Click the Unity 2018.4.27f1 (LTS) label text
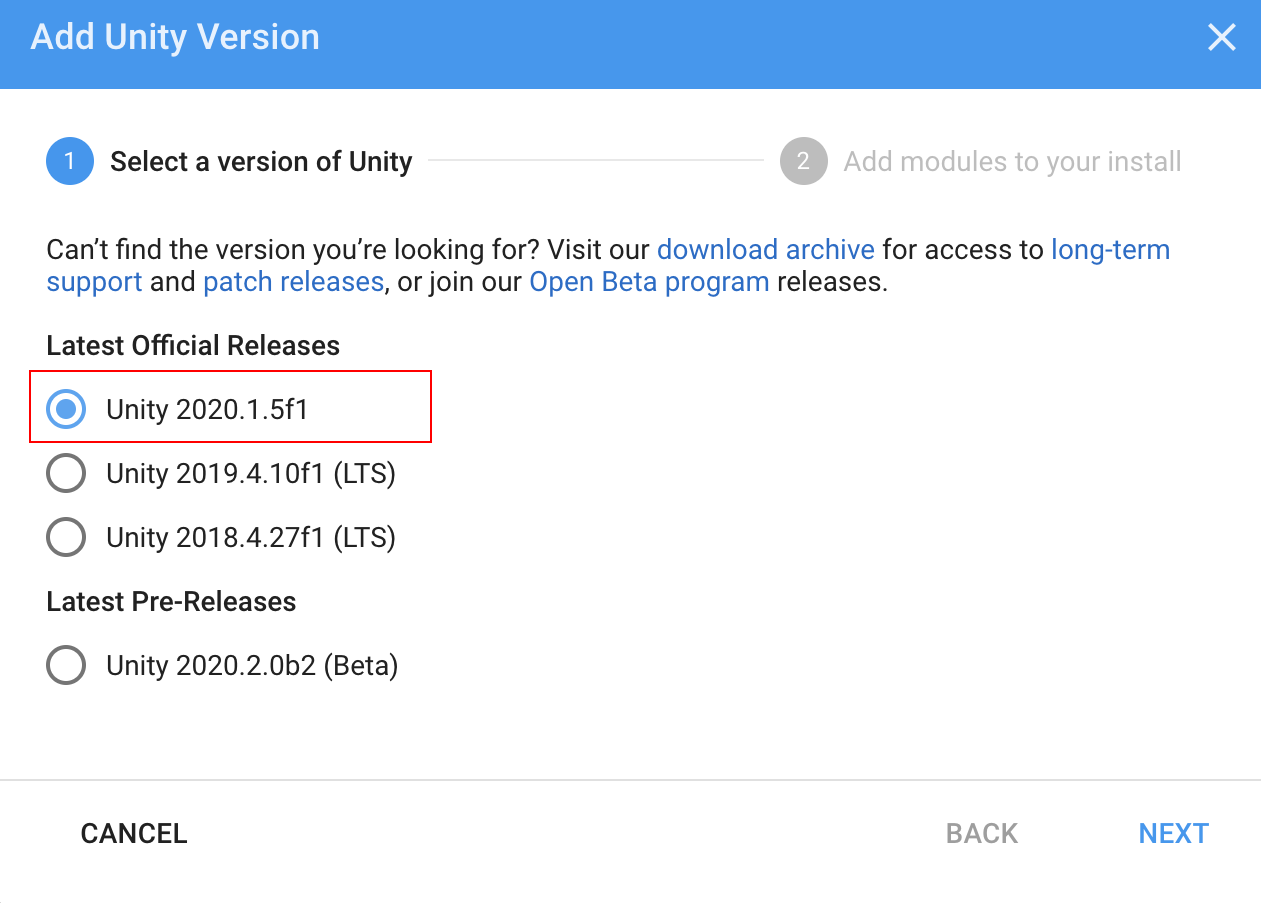The height and width of the screenshot is (903, 1261). 251,537
